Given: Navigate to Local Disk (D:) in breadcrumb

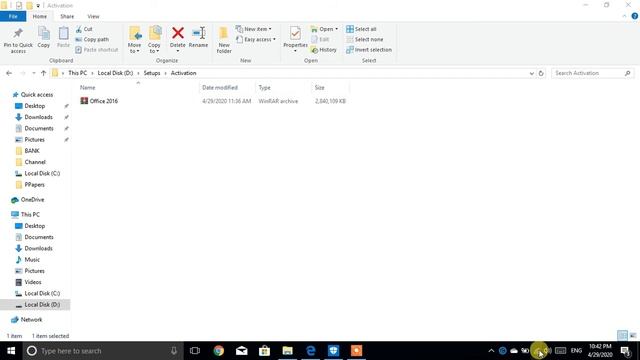Looking at the screenshot, I should pos(116,73).
